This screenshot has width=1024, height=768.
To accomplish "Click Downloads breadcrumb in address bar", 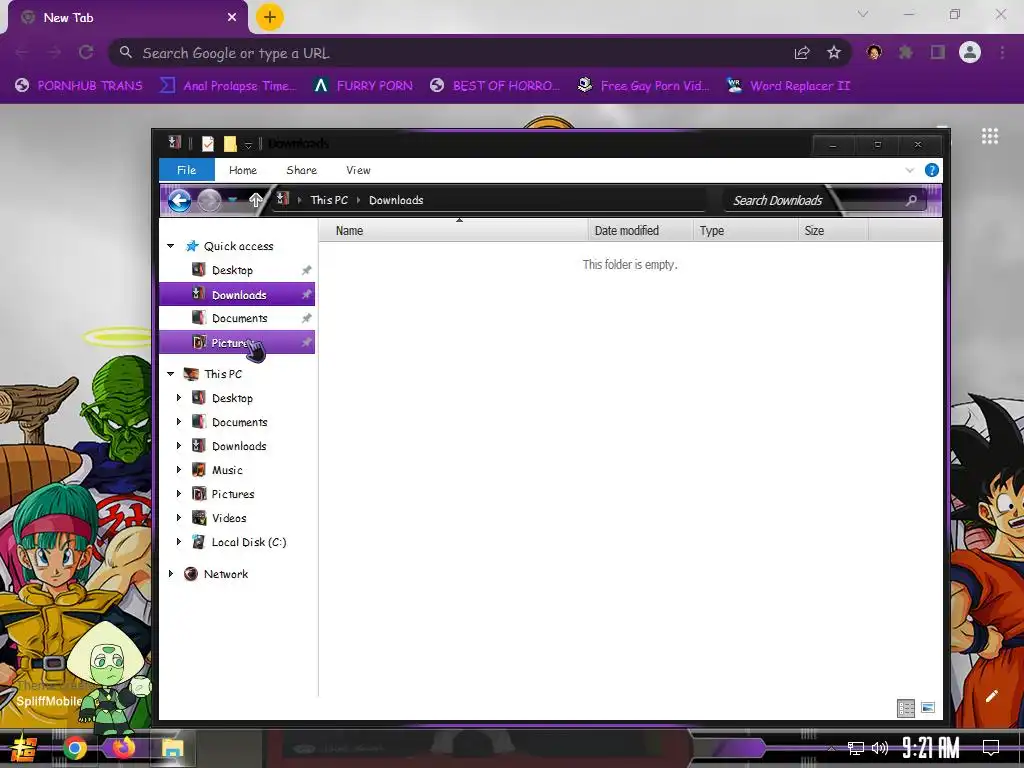I will tap(396, 200).
